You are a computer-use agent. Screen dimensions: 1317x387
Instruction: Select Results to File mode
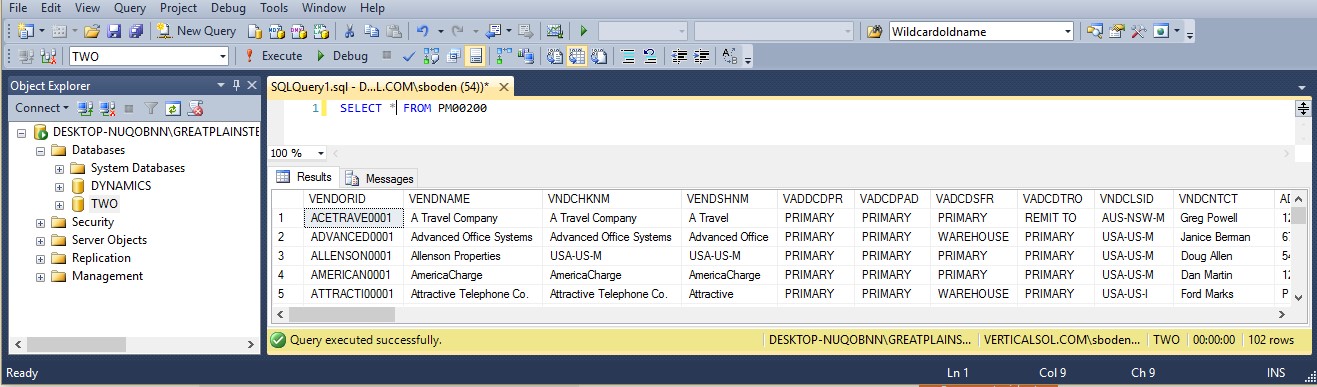[x=598, y=56]
